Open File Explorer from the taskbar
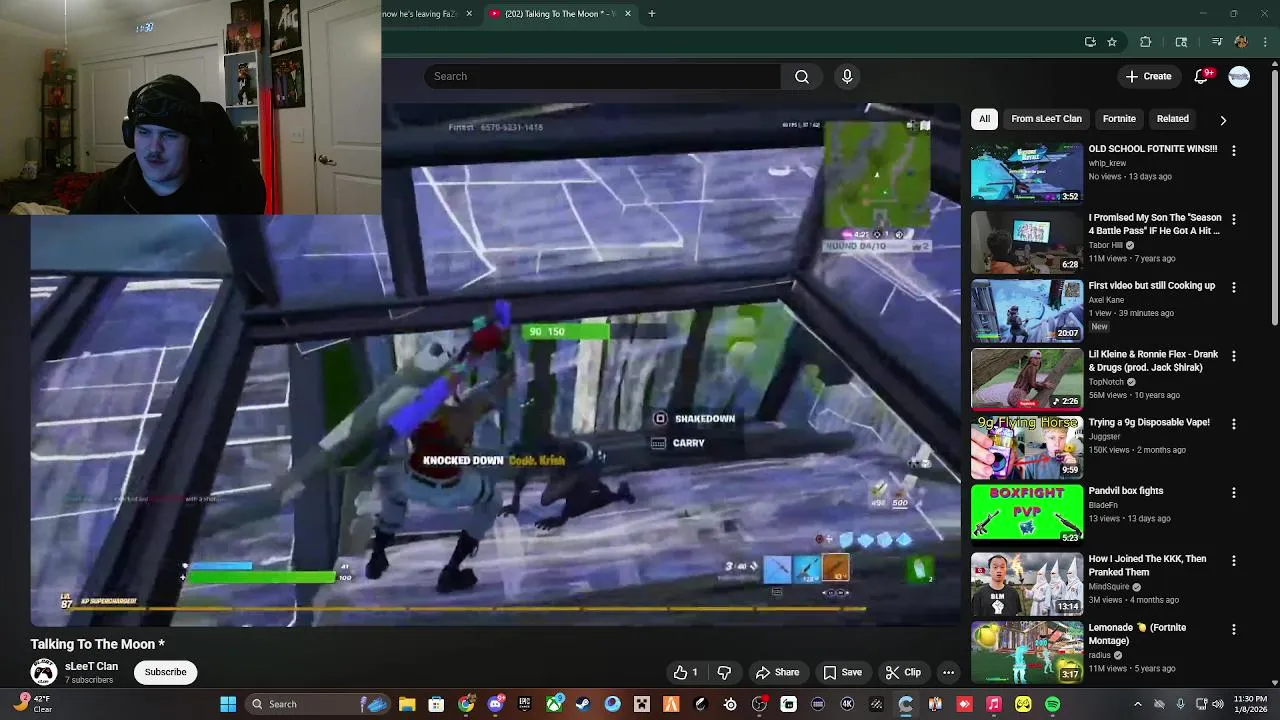1280x720 pixels. pyautogui.click(x=407, y=704)
